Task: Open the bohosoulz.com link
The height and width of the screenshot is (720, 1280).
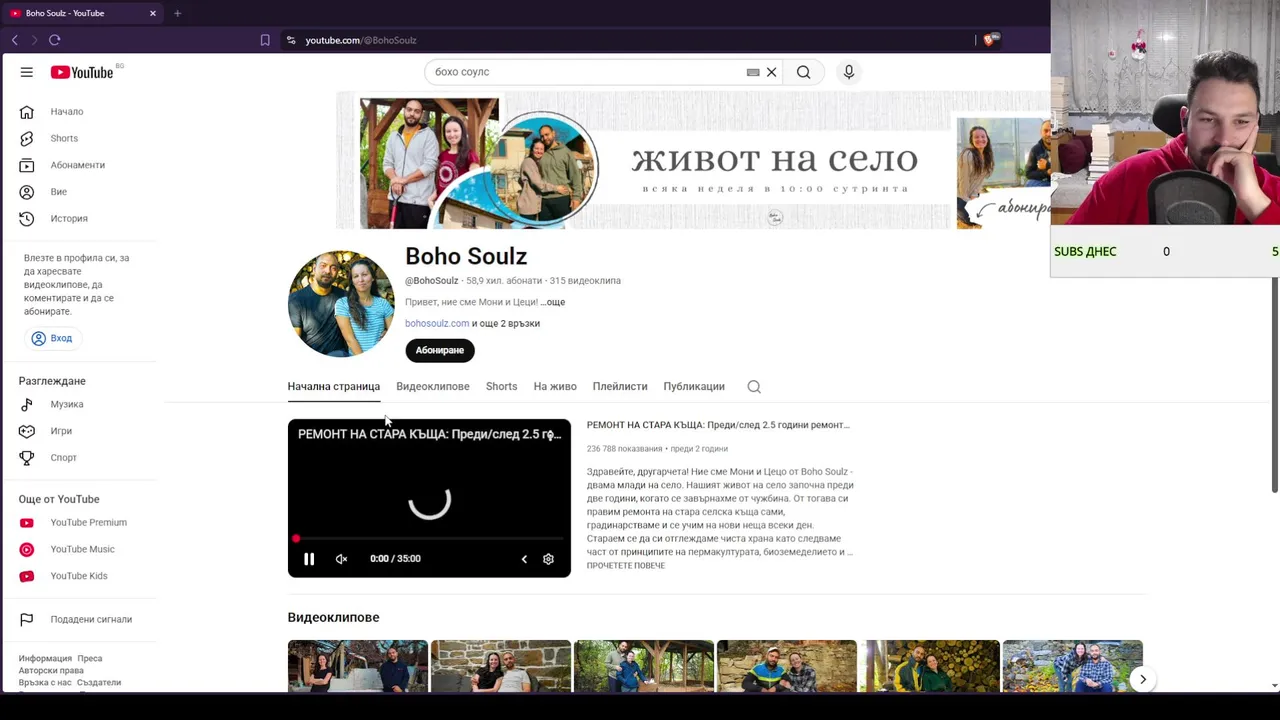Action: [x=437, y=324]
